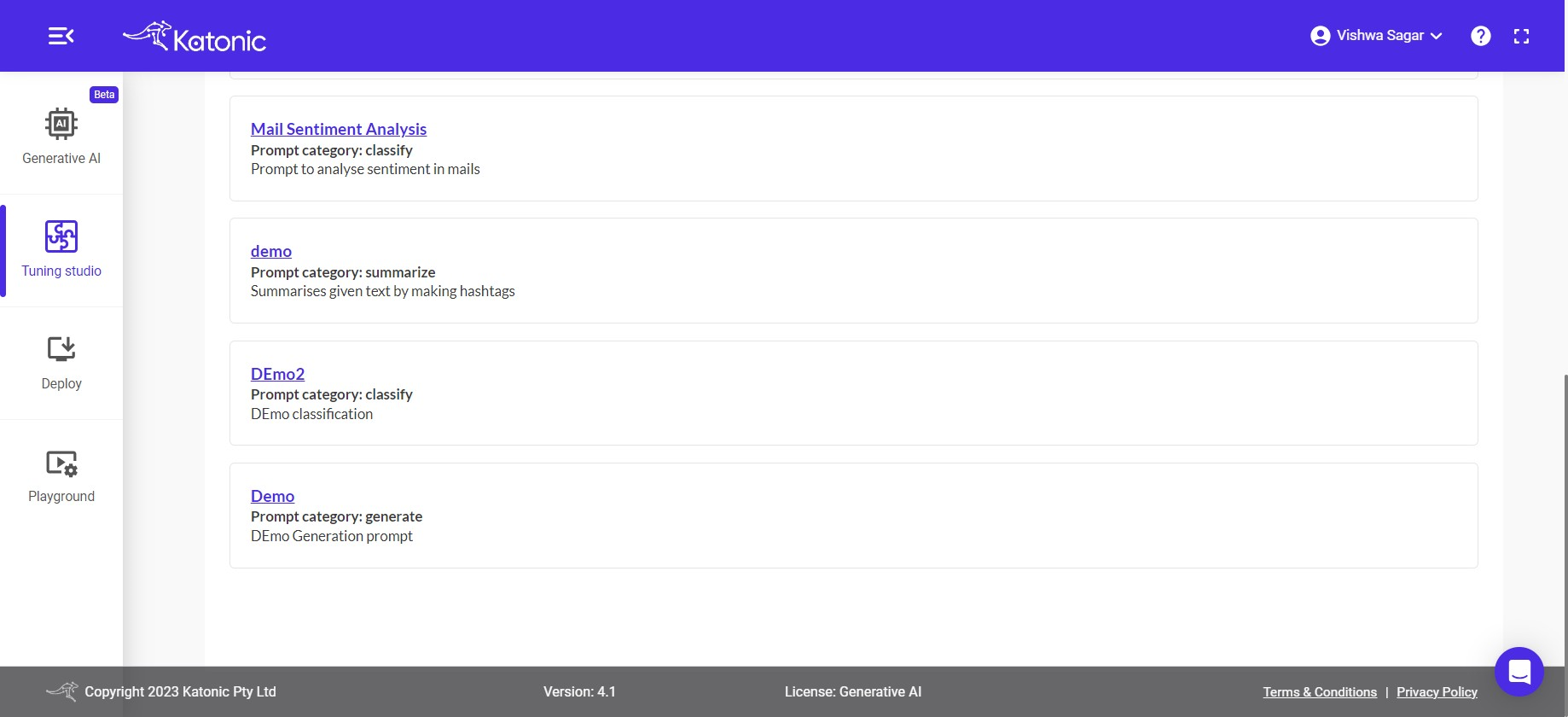Open the help question mark icon
Screen dimensions: 1568x717
tap(1481, 36)
